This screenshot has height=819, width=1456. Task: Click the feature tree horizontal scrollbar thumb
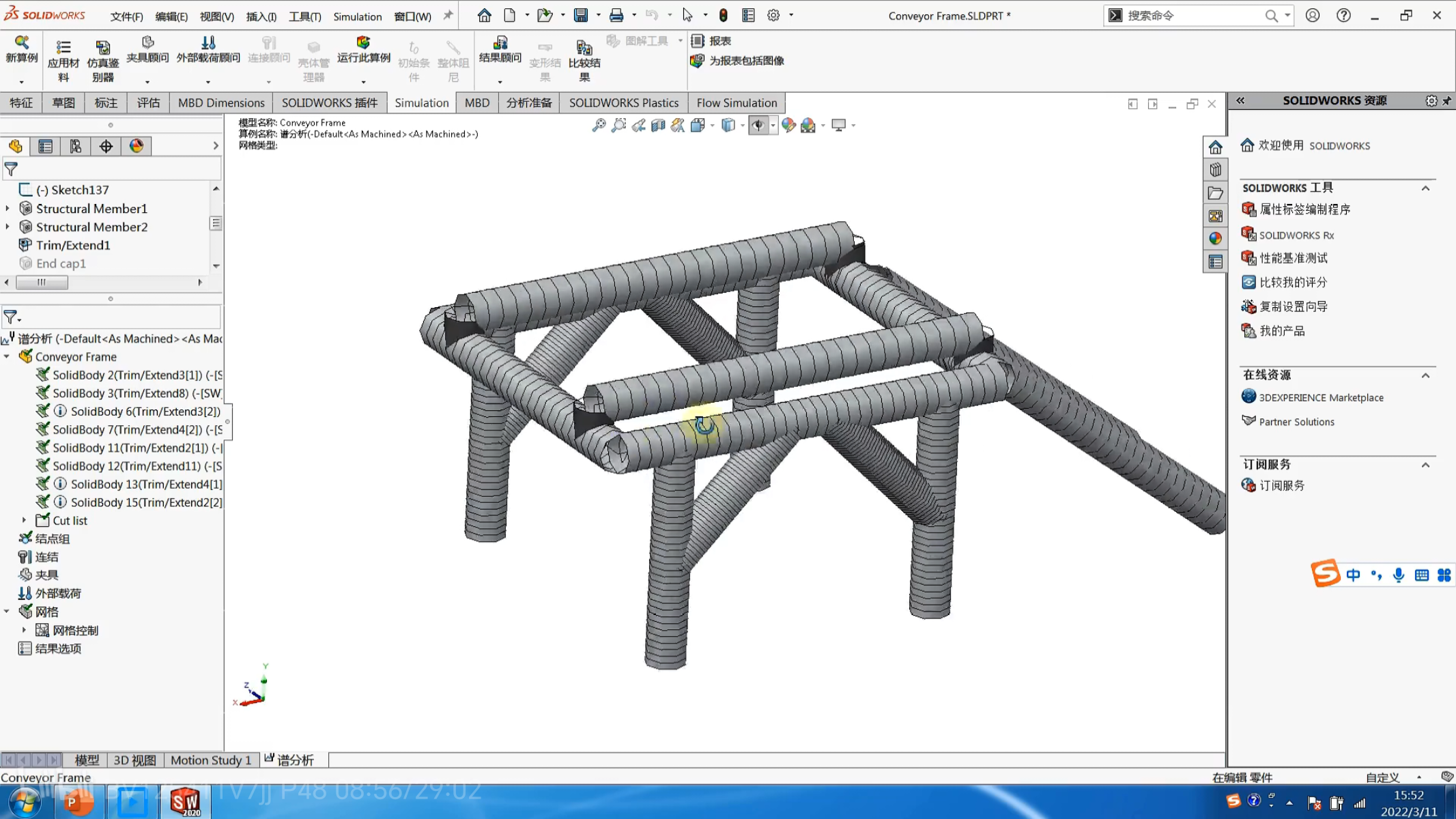(42, 282)
